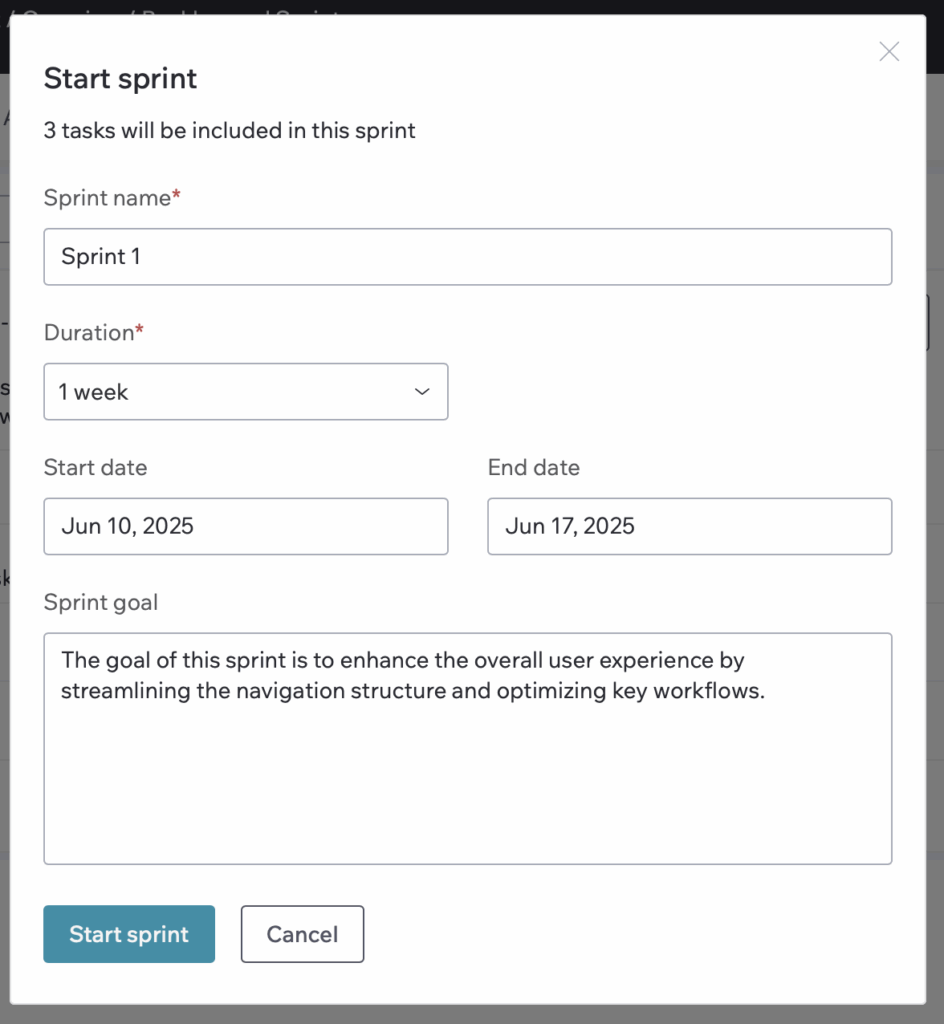944x1024 pixels.
Task: Focus the Sprint name input field
Action: (467, 257)
